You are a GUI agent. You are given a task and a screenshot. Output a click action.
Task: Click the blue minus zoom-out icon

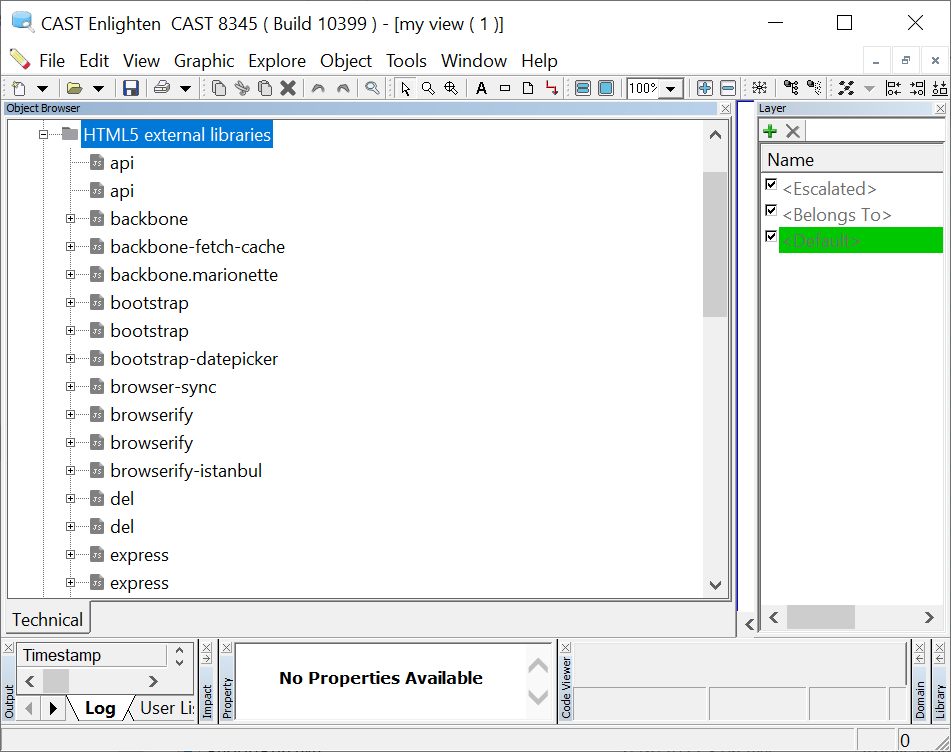(728, 88)
